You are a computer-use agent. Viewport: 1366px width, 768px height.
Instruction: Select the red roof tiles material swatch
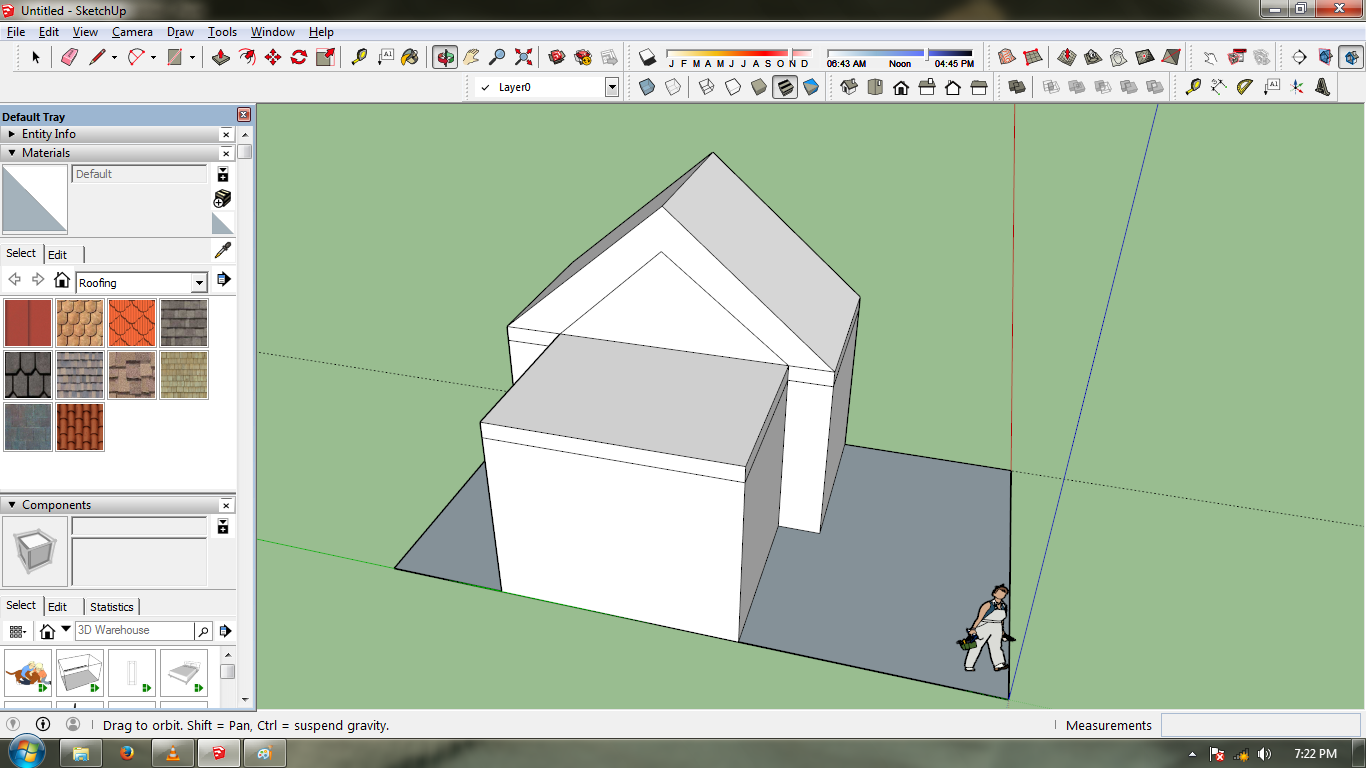[x=80, y=427]
